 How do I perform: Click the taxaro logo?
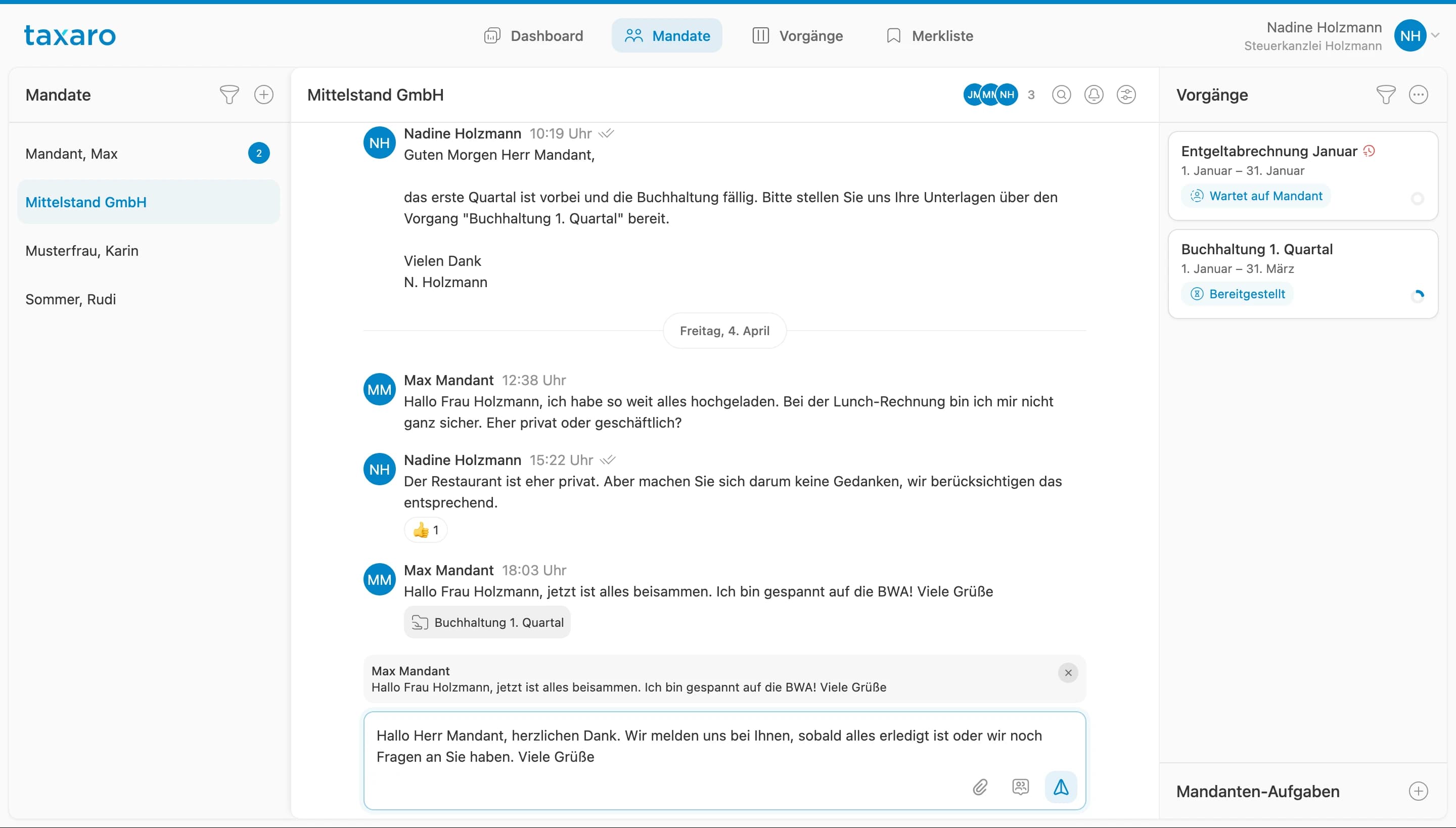(70, 36)
